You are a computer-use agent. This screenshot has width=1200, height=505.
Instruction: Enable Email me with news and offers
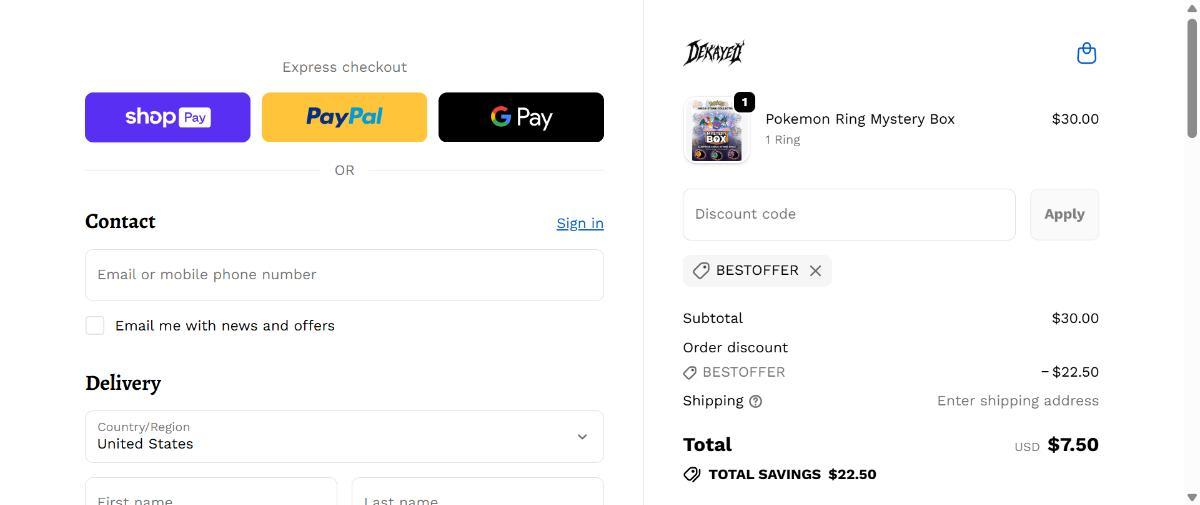pos(95,325)
